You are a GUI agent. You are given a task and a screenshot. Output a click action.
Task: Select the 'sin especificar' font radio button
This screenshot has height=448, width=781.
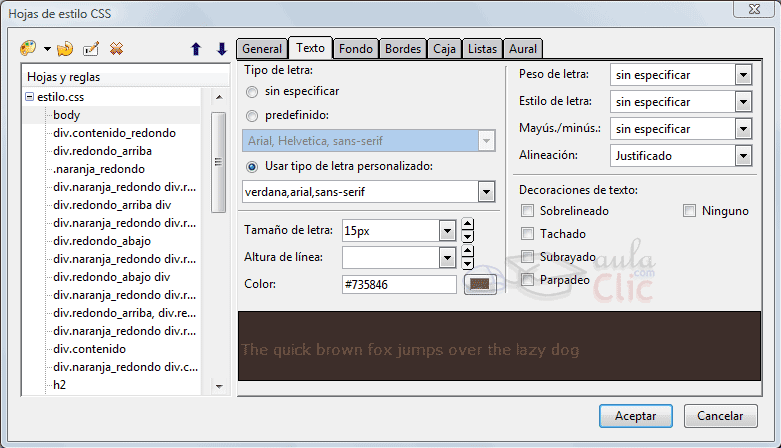click(x=252, y=92)
